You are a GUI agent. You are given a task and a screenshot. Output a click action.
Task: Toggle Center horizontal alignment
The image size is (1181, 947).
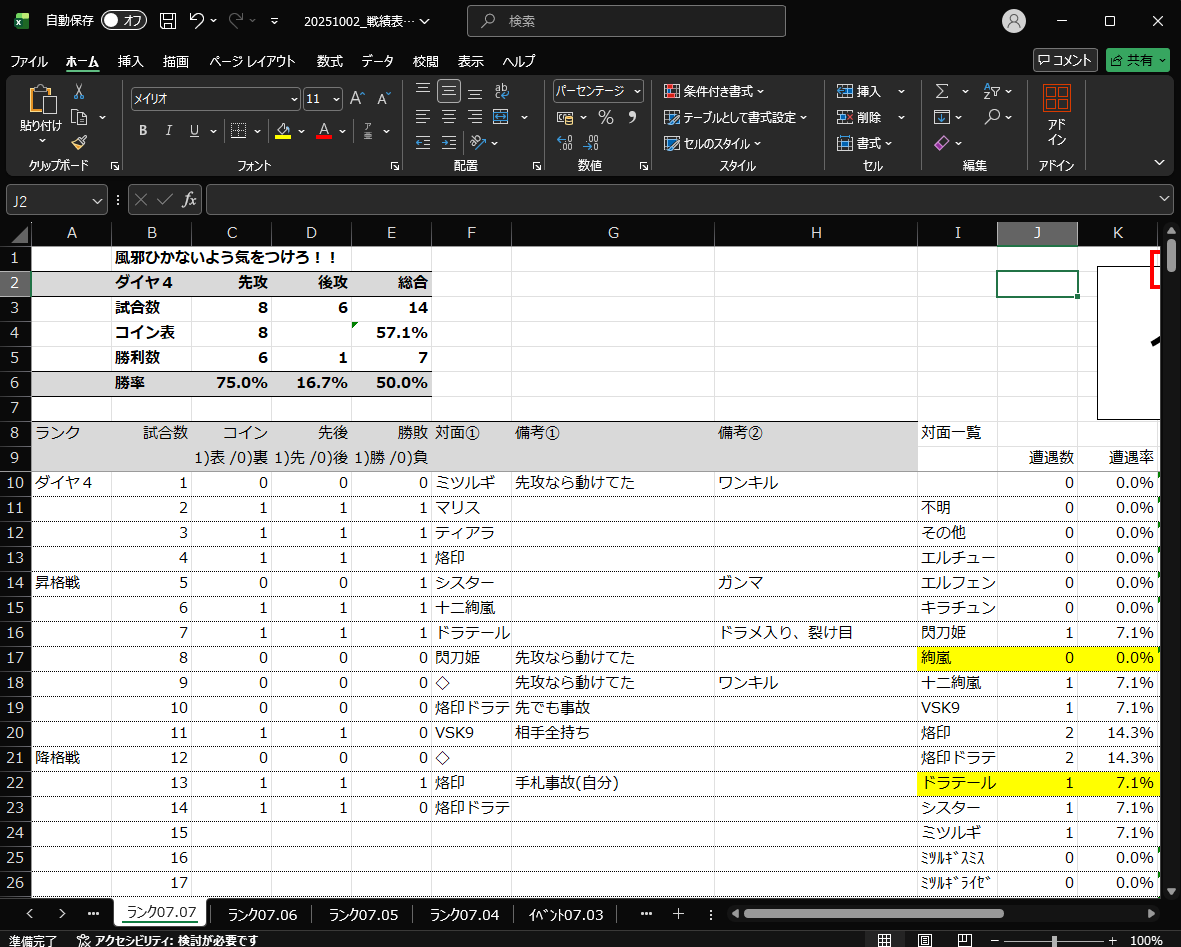[449, 117]
